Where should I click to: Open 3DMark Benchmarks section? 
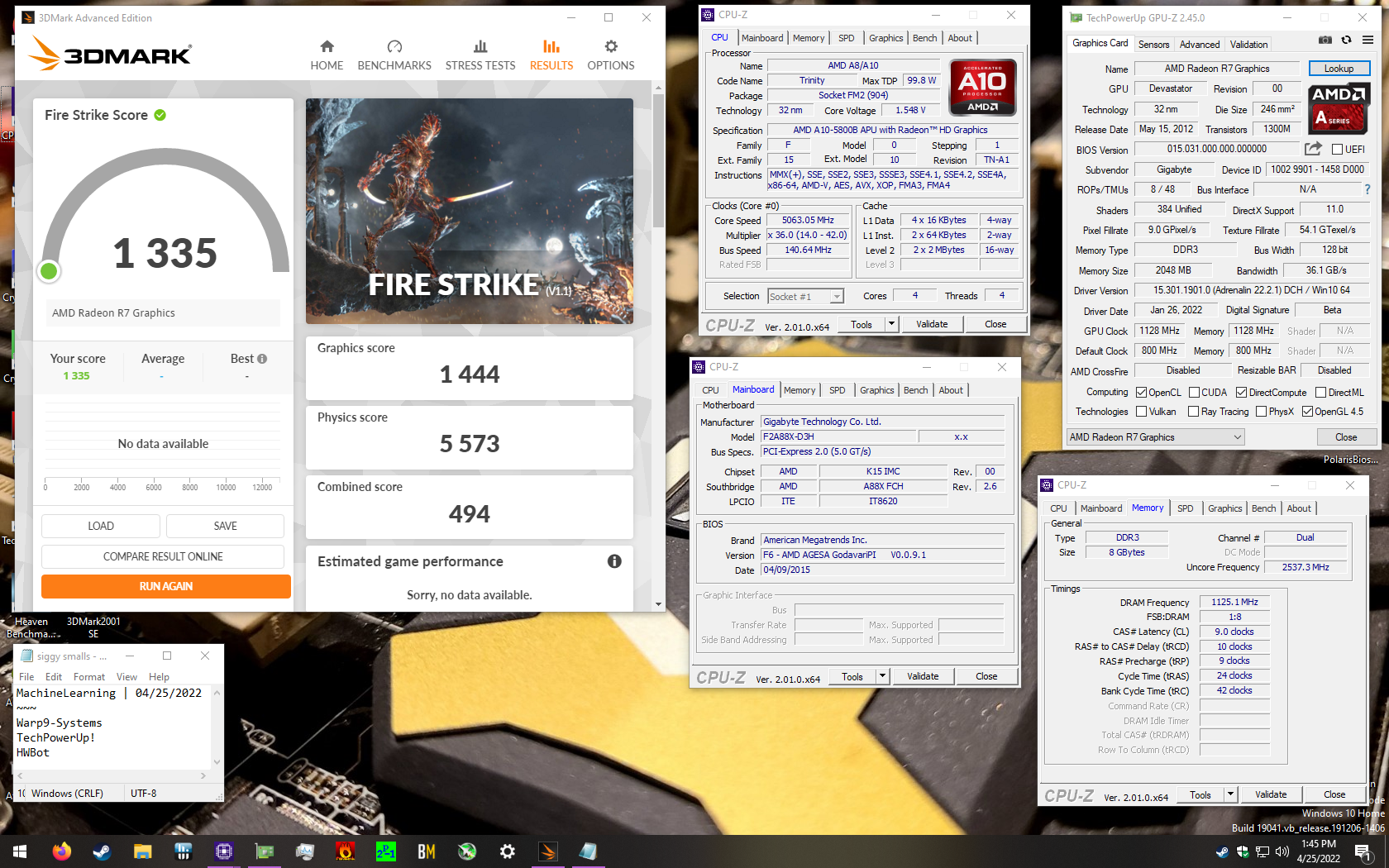[x=394, y=55]
